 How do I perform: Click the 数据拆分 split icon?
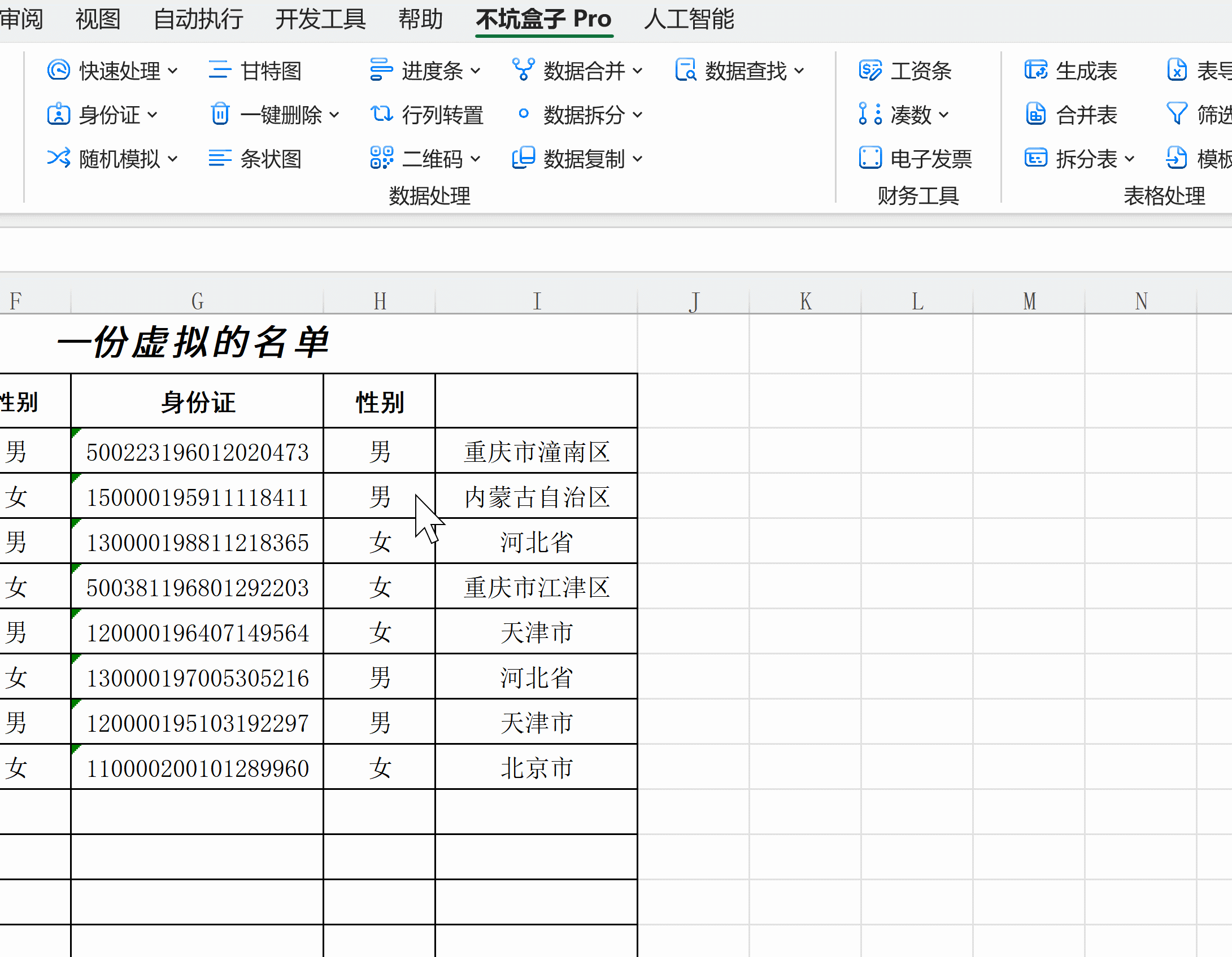523,115
